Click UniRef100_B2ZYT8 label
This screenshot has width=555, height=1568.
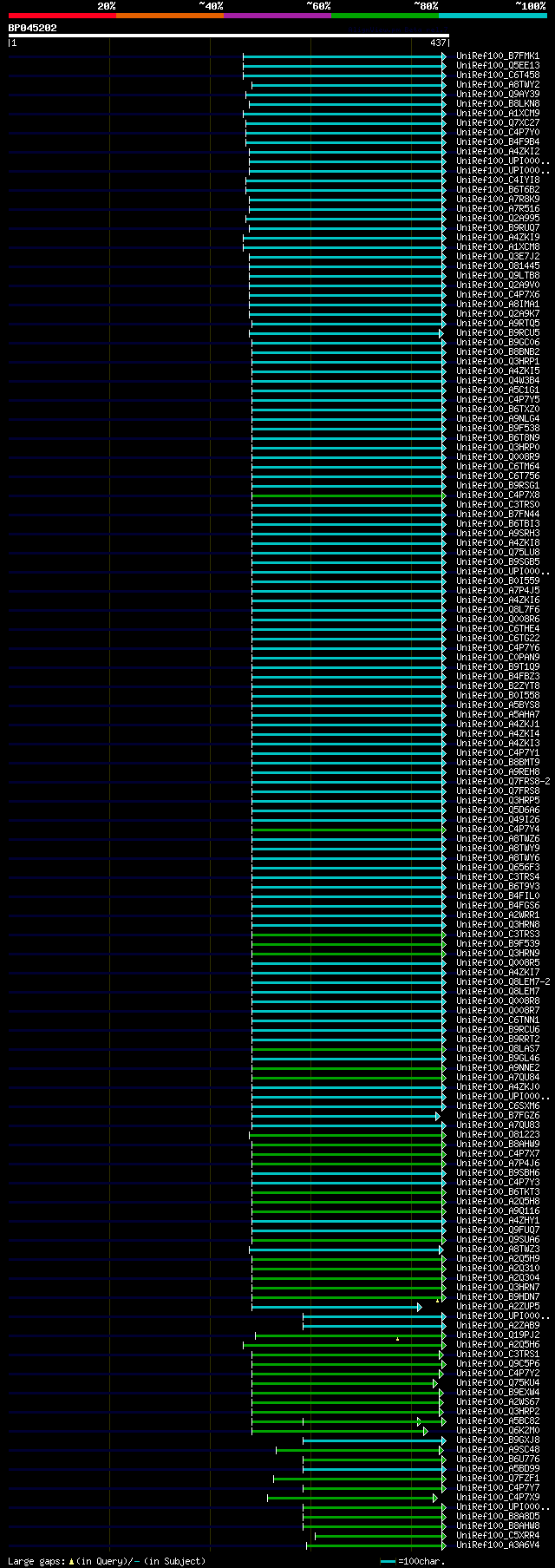click(498, 686)
